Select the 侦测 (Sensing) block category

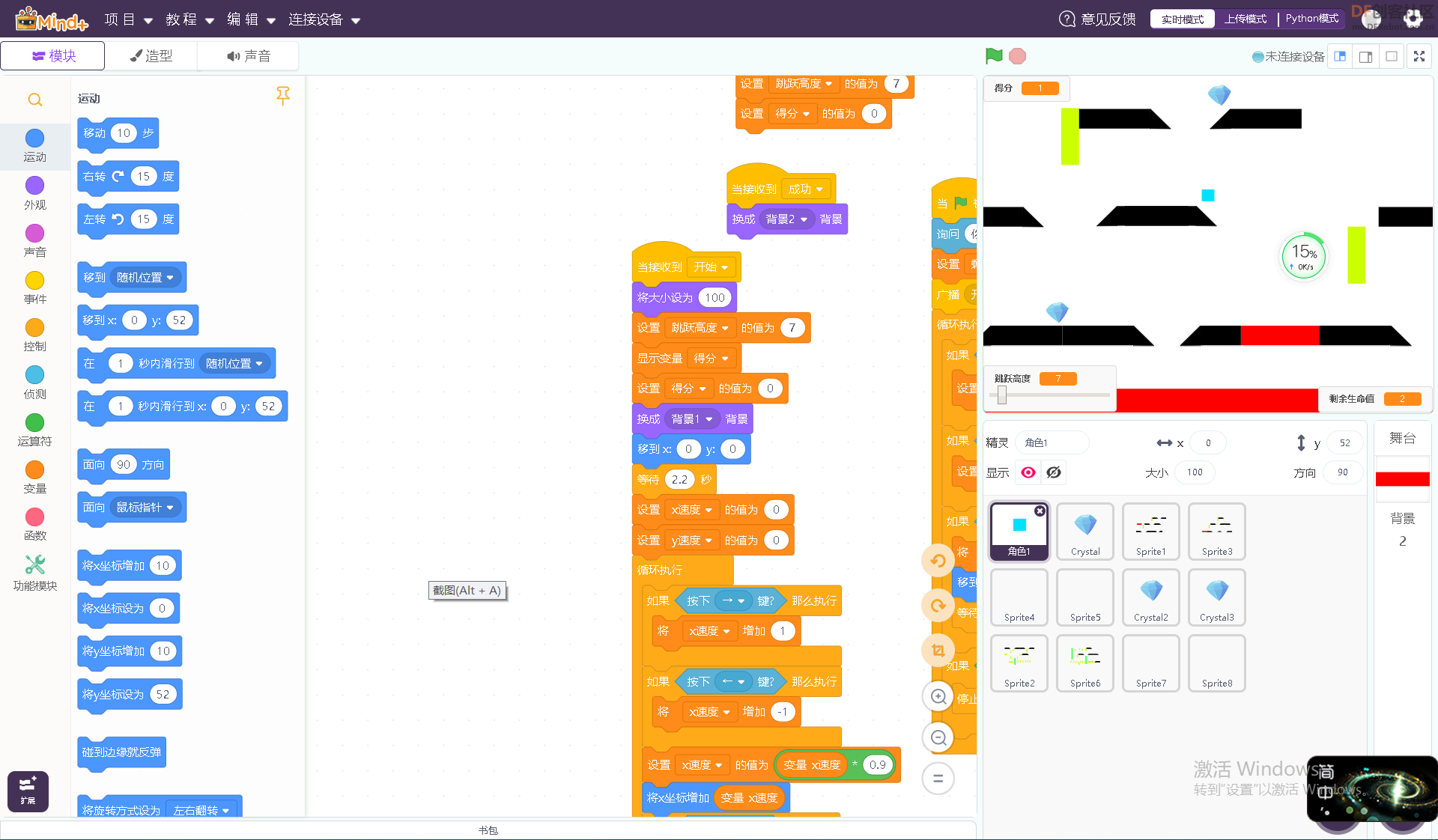pos(35,382)
